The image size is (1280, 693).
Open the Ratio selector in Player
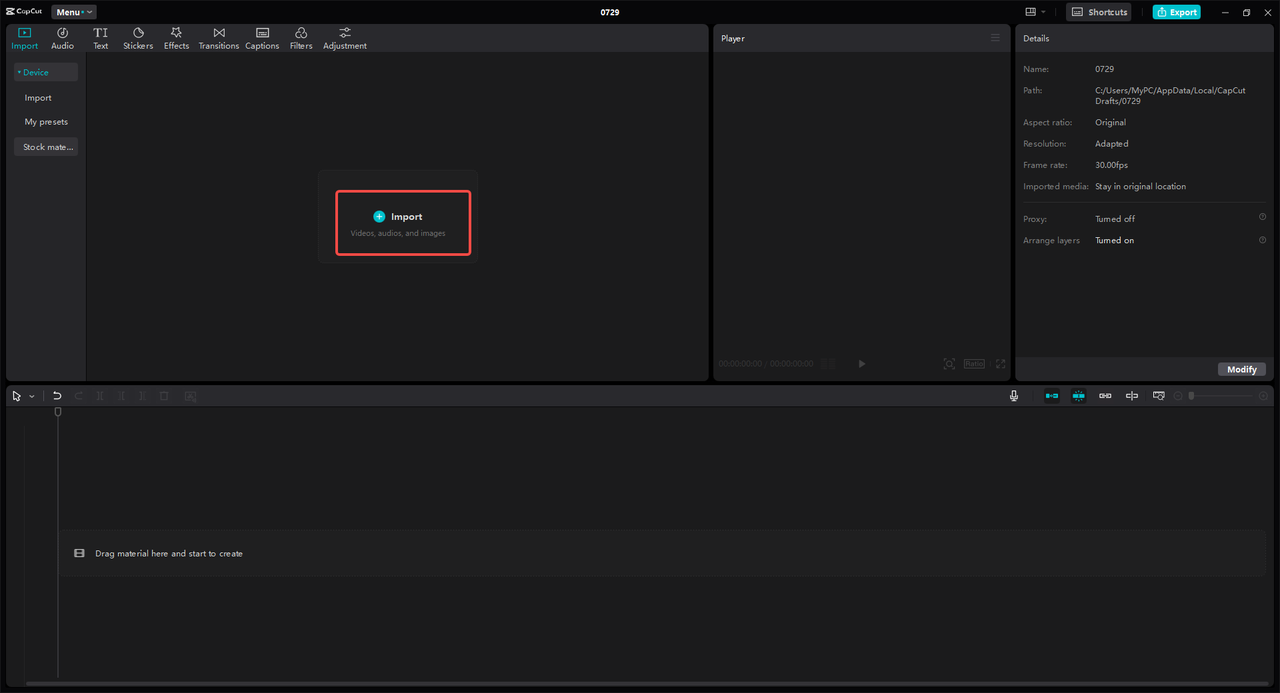974,364
